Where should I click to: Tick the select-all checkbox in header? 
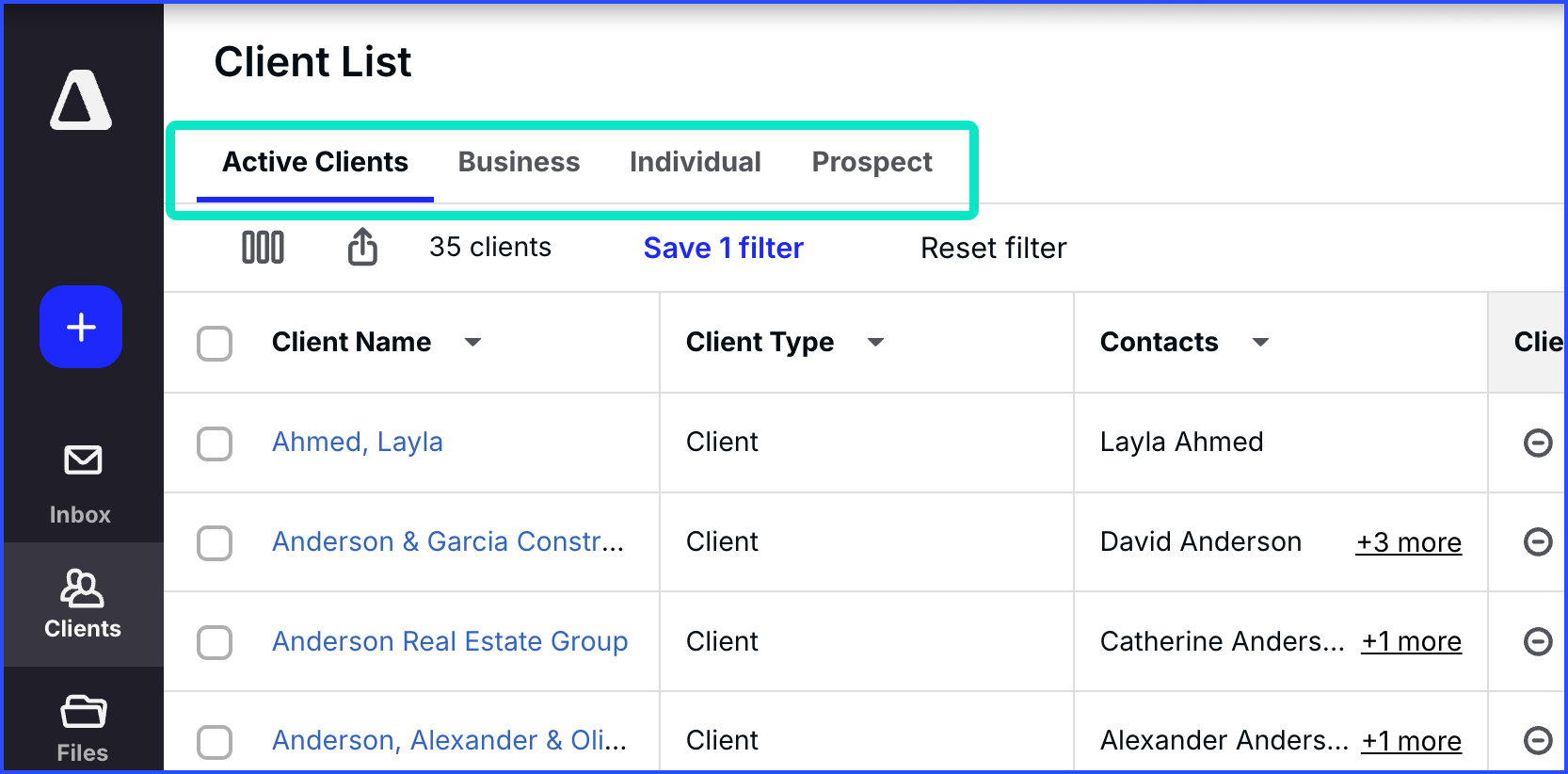(x=215, y=343)
